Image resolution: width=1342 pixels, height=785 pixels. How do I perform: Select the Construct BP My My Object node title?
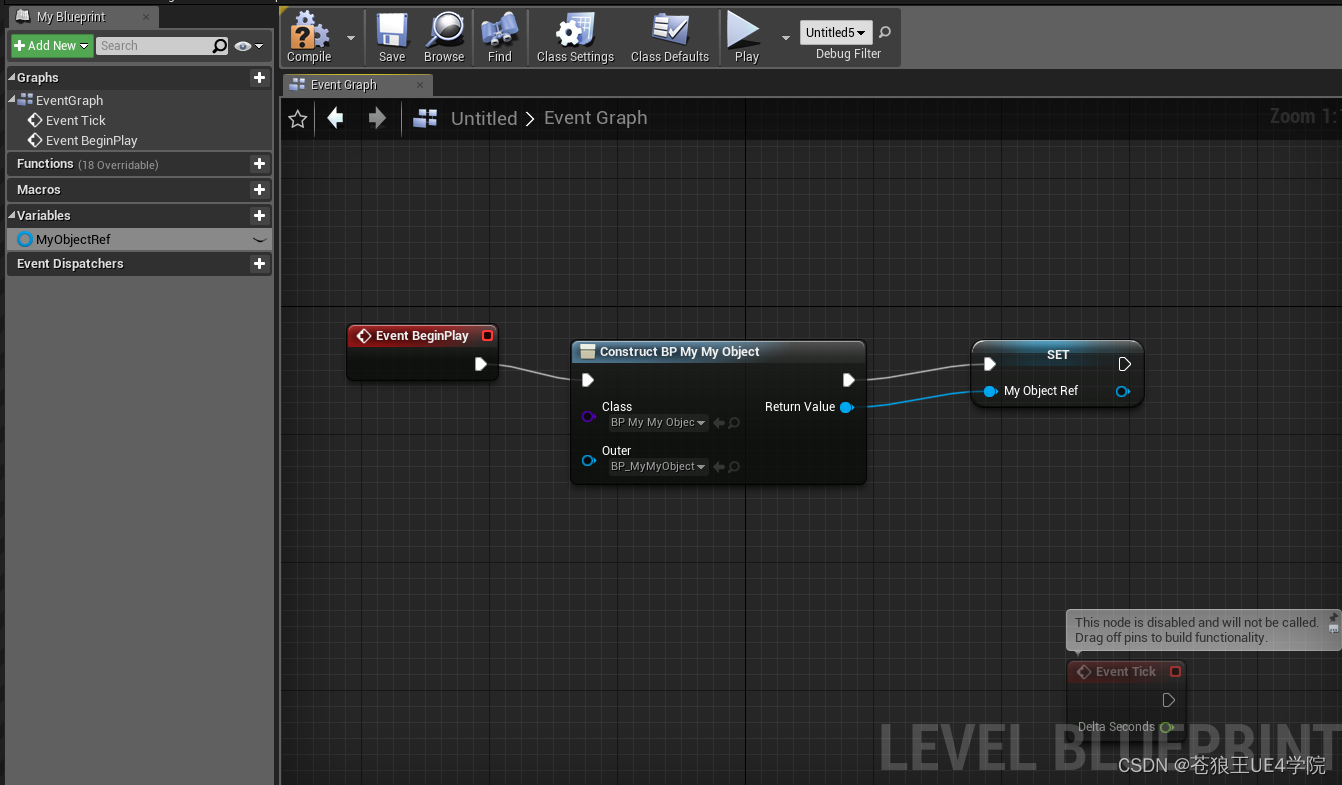point(679,352)
